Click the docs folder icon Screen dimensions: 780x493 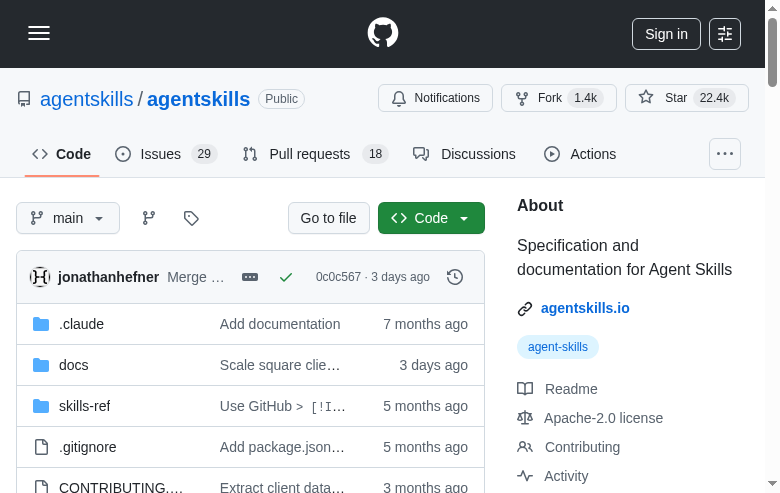pos(41,365)
